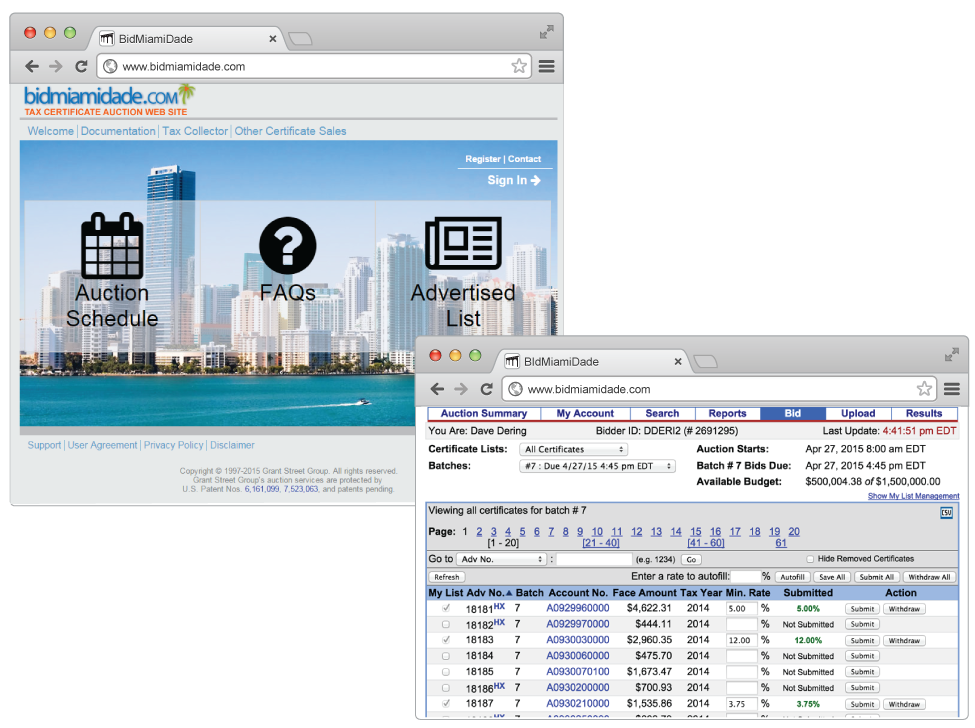Uncheck My List box for certificate 18181
975x728 pixels.
pos(446,608)
